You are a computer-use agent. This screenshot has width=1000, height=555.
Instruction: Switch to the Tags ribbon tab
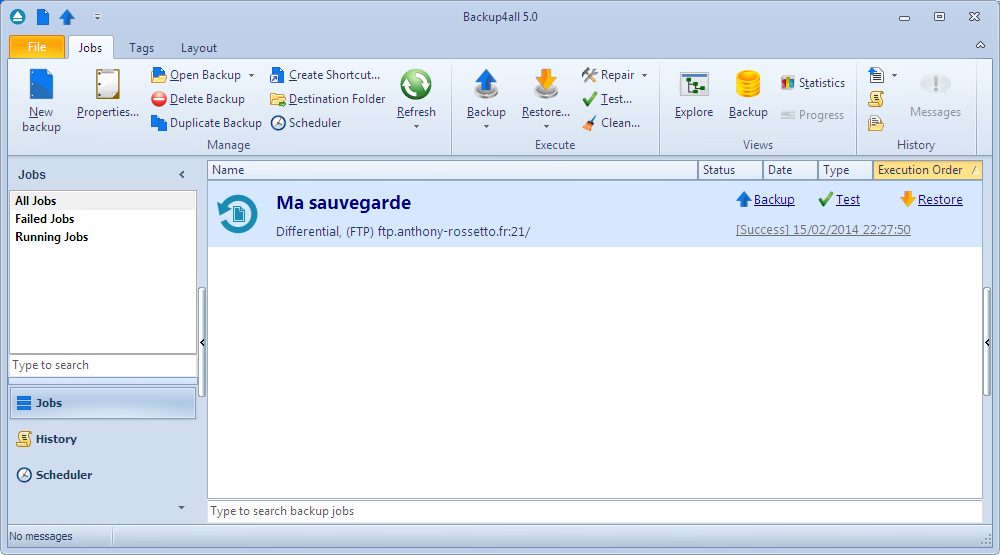142,48
